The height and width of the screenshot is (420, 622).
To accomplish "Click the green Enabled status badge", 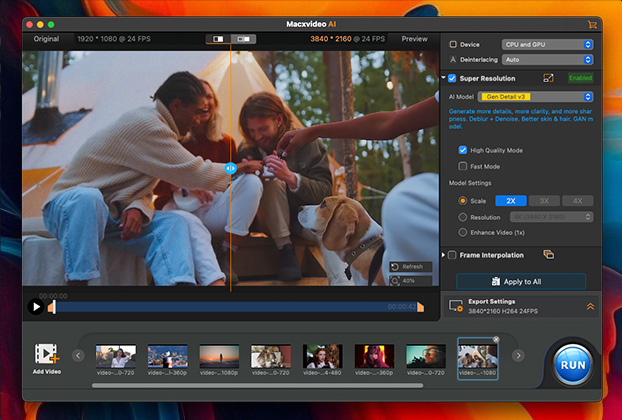I will 580,78.
